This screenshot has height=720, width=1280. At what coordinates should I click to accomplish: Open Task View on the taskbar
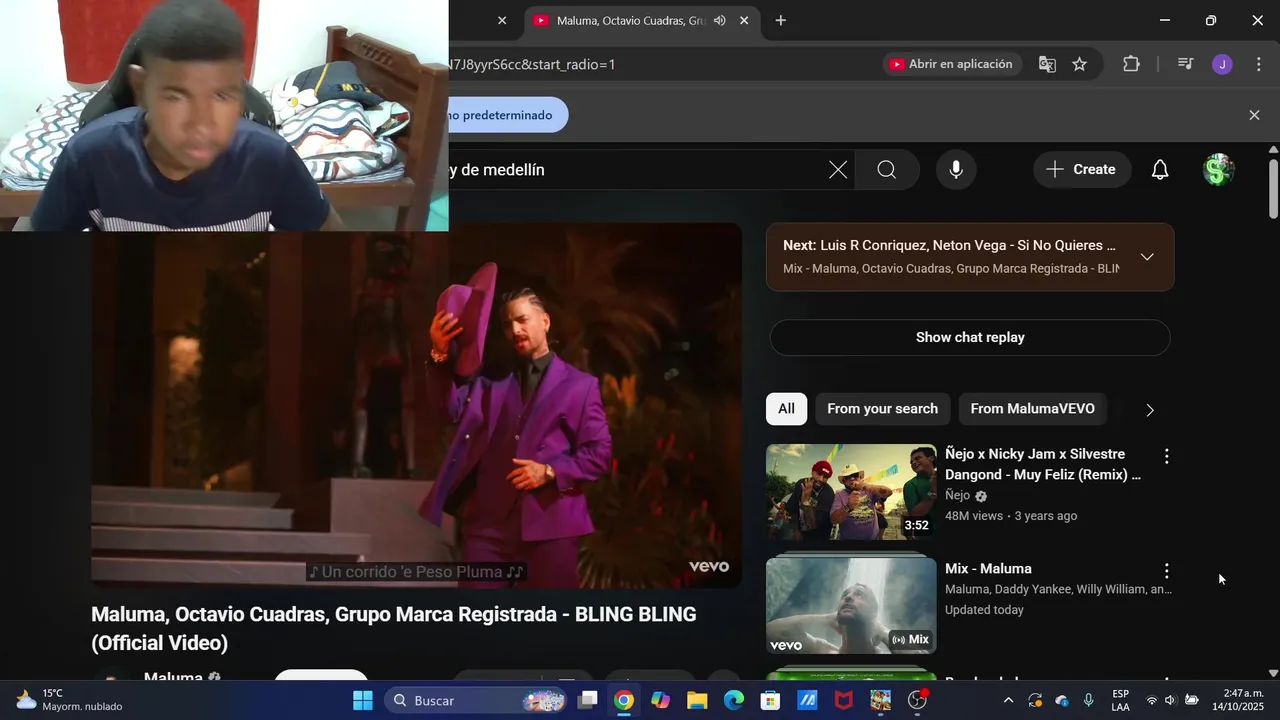(x=588, y=700)
